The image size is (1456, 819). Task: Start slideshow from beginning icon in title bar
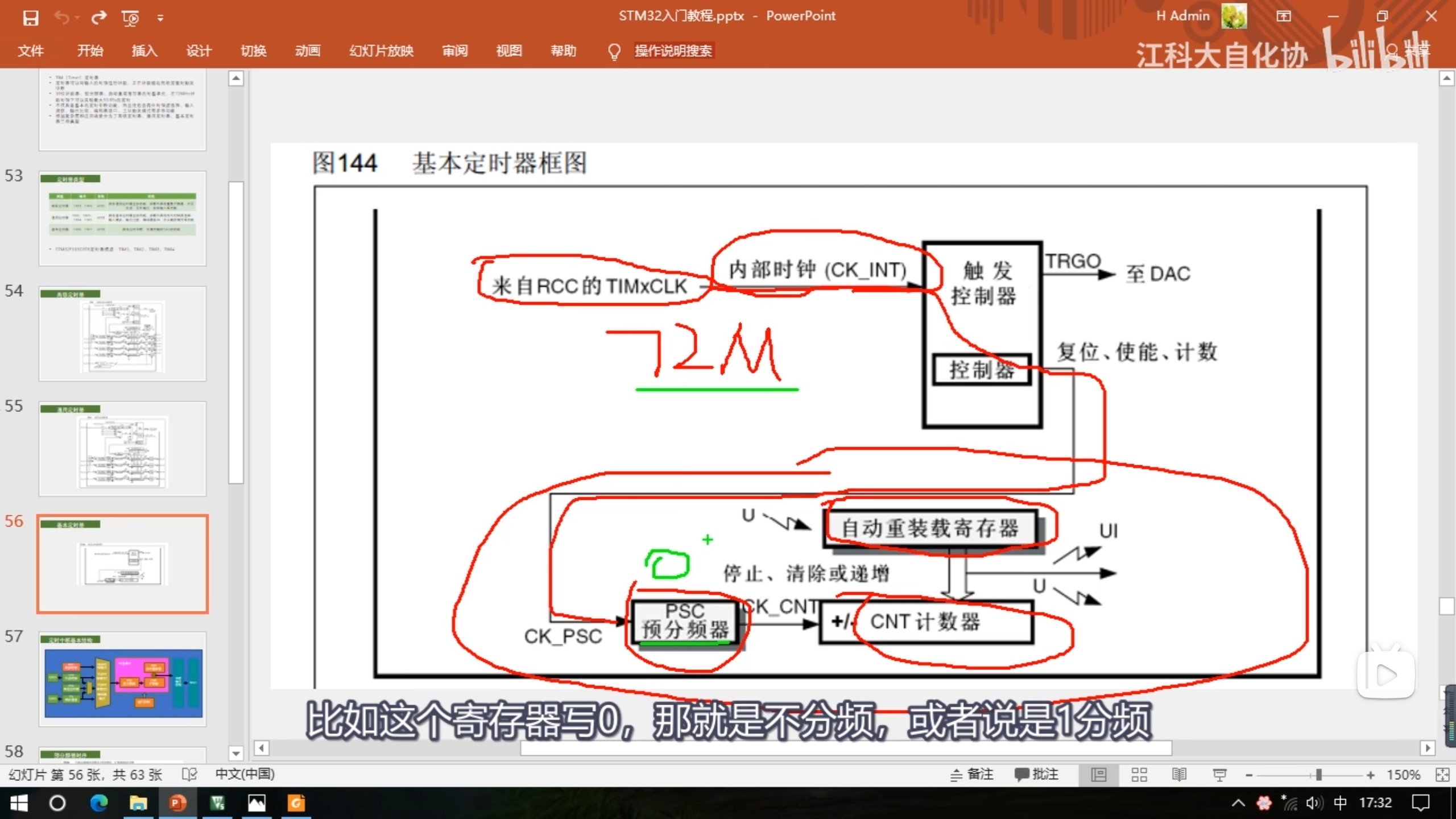(130, 18)
